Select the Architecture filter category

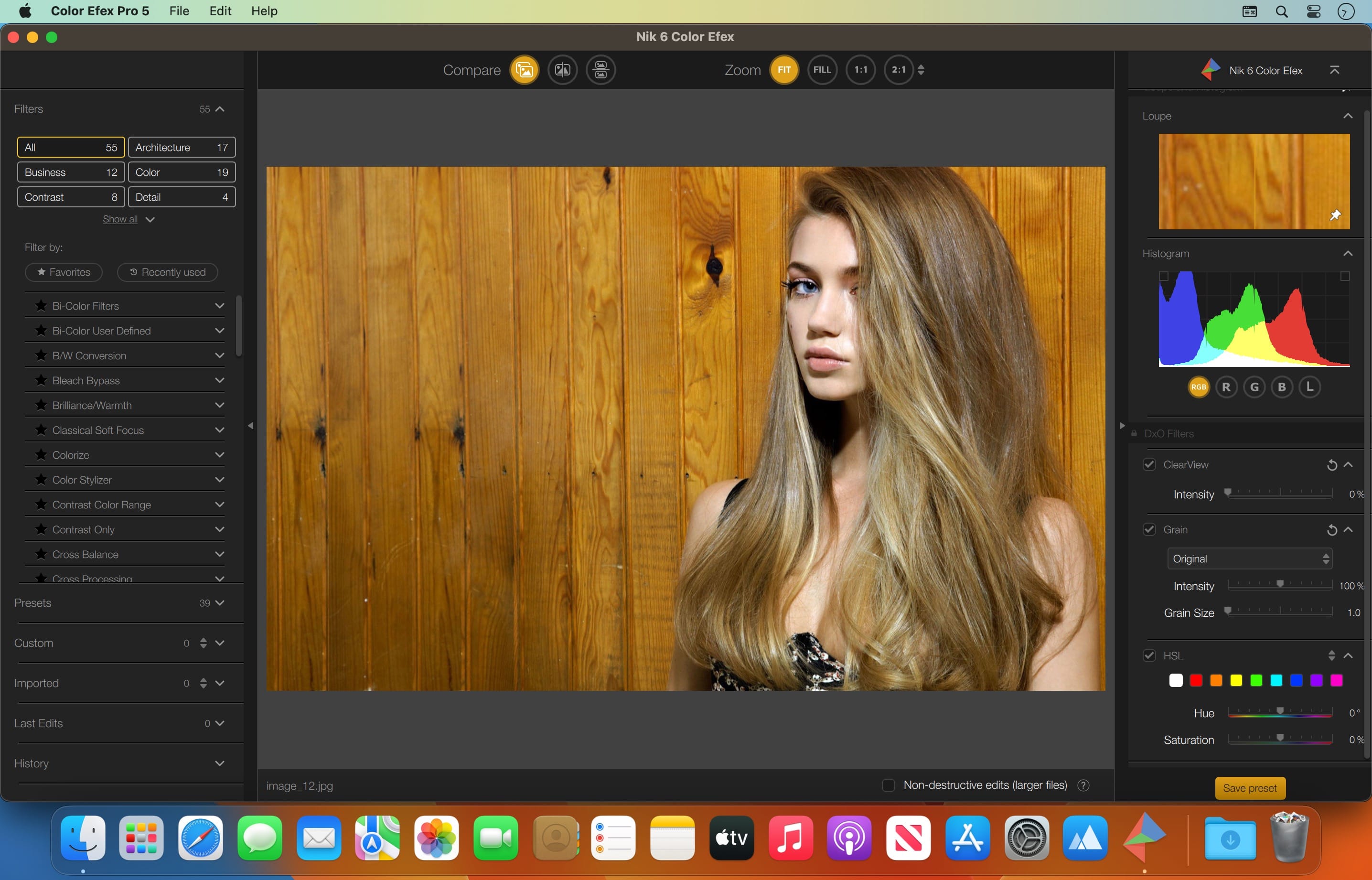point(182,148)
